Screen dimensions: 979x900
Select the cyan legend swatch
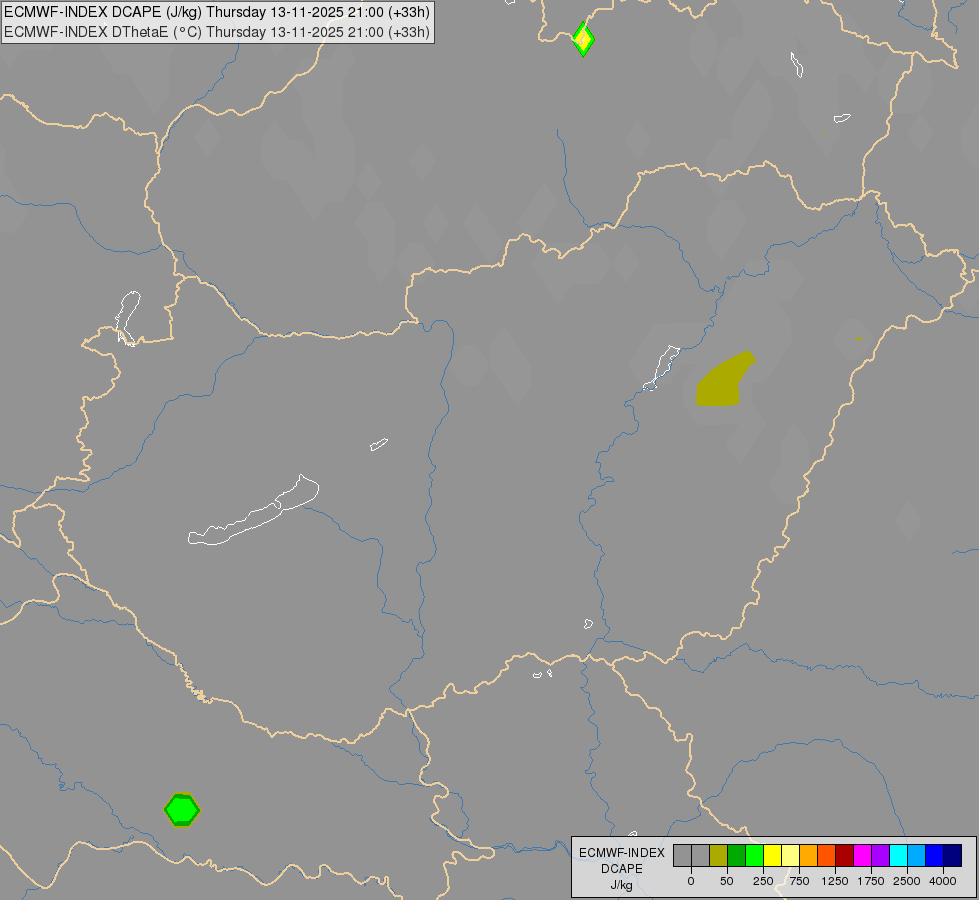[898, 855]
